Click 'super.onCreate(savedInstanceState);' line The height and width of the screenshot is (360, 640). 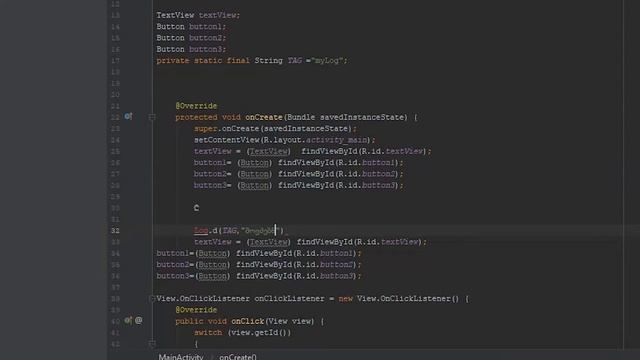276,129
